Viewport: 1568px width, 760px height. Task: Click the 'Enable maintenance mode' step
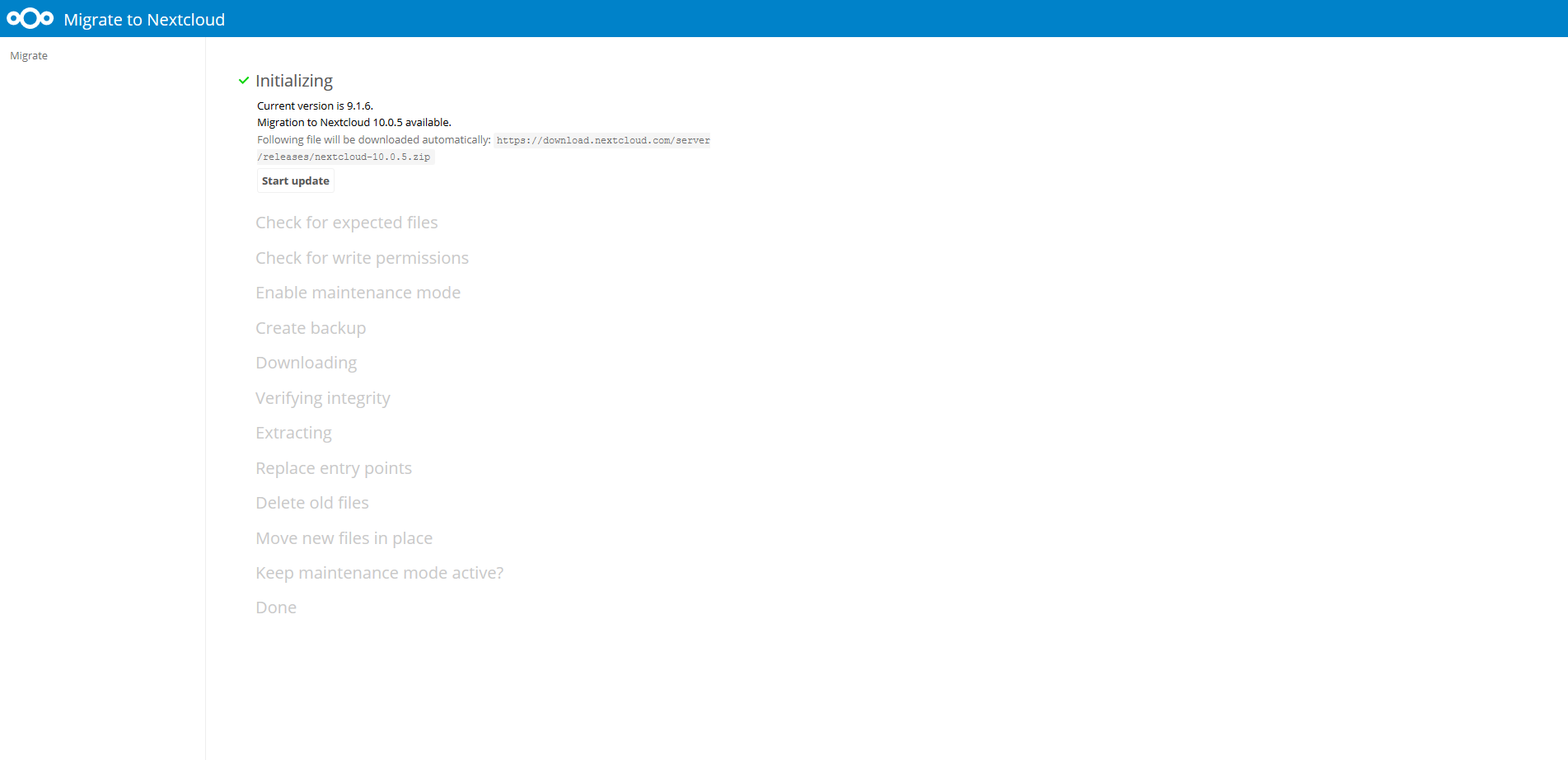[358, 293]
